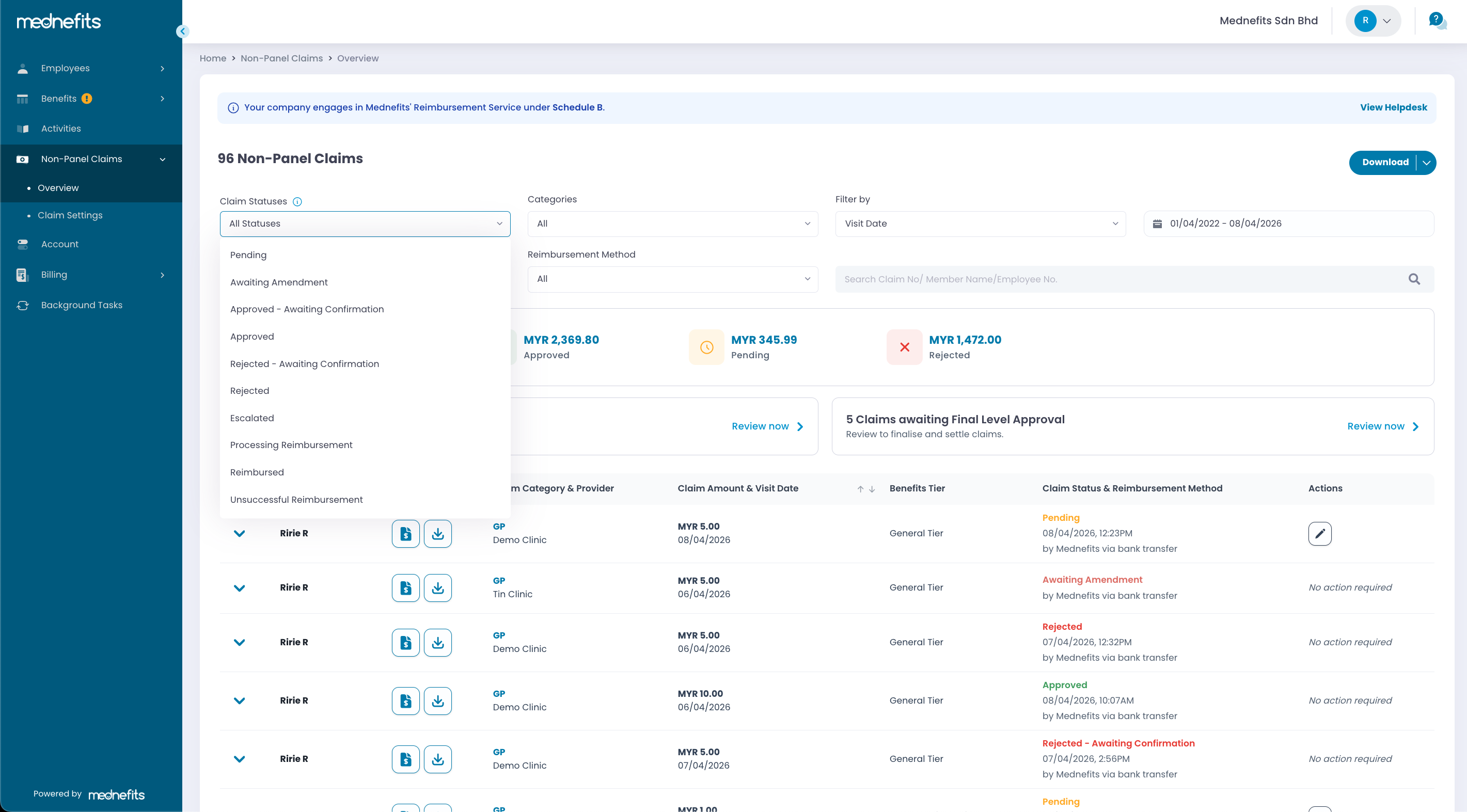Open the View Helpdesk link
The width and height of the screenshot is (1467, 812).
coord(1393,107)
